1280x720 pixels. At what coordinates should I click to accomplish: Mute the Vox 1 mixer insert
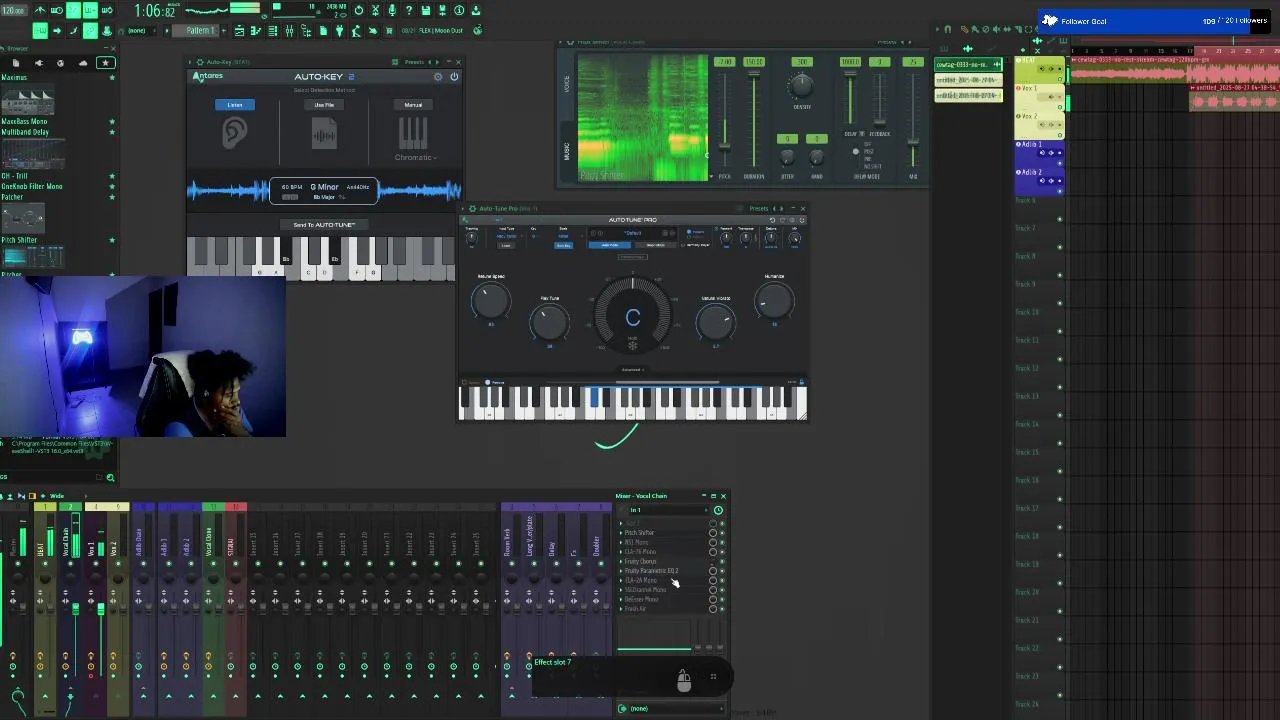point(96,563)
